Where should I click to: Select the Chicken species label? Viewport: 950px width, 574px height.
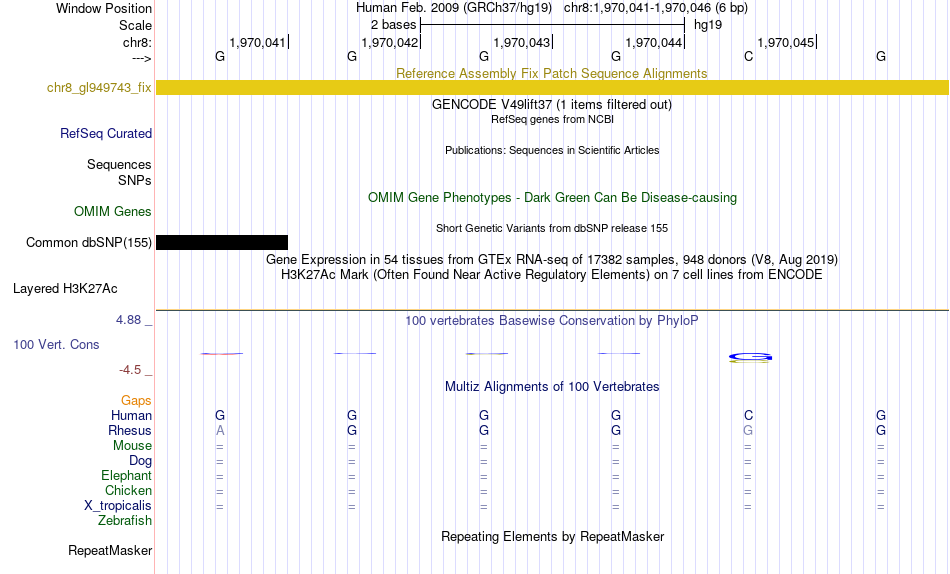[128, 490]
